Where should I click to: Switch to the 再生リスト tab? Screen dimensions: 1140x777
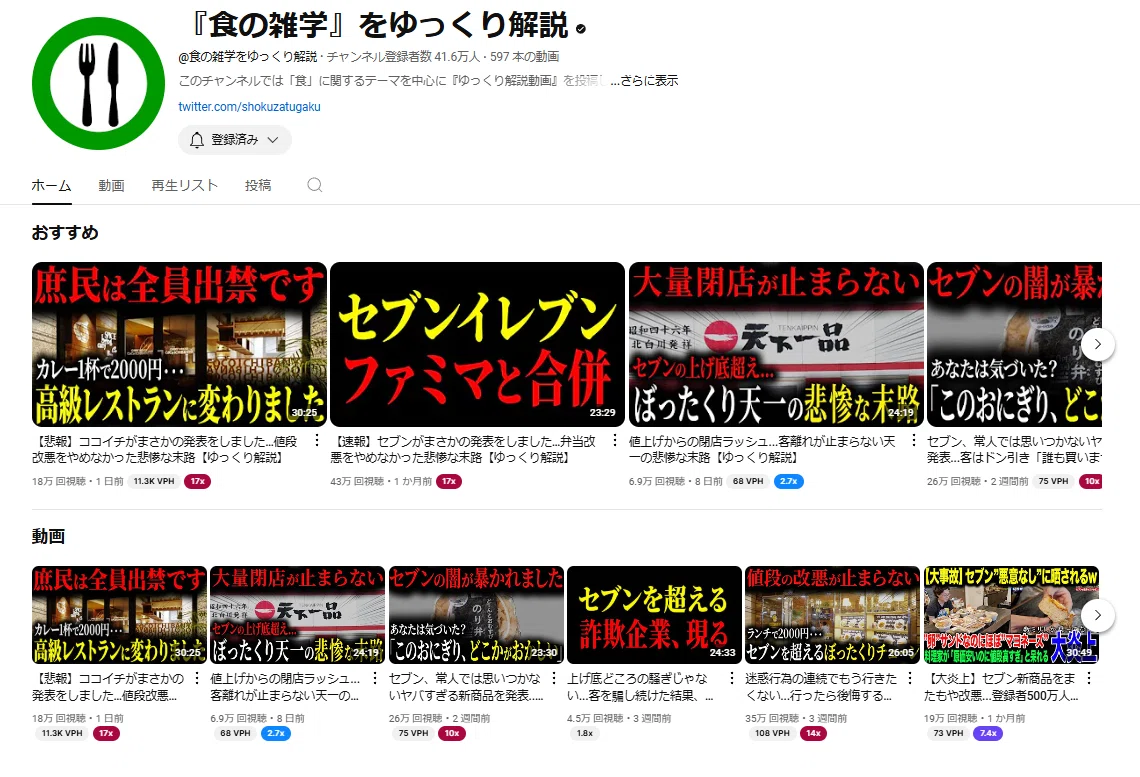click(185, 185)
